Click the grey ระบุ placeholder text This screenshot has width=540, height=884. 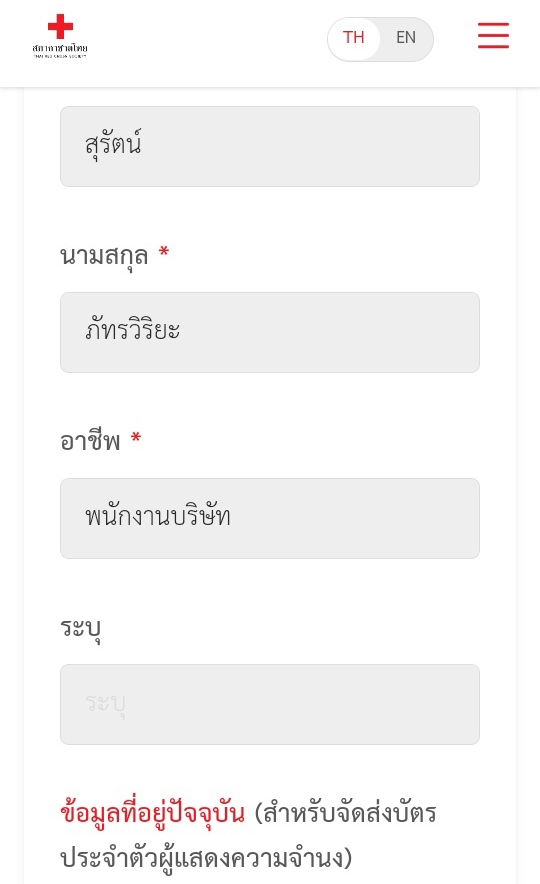pos(105,704)
